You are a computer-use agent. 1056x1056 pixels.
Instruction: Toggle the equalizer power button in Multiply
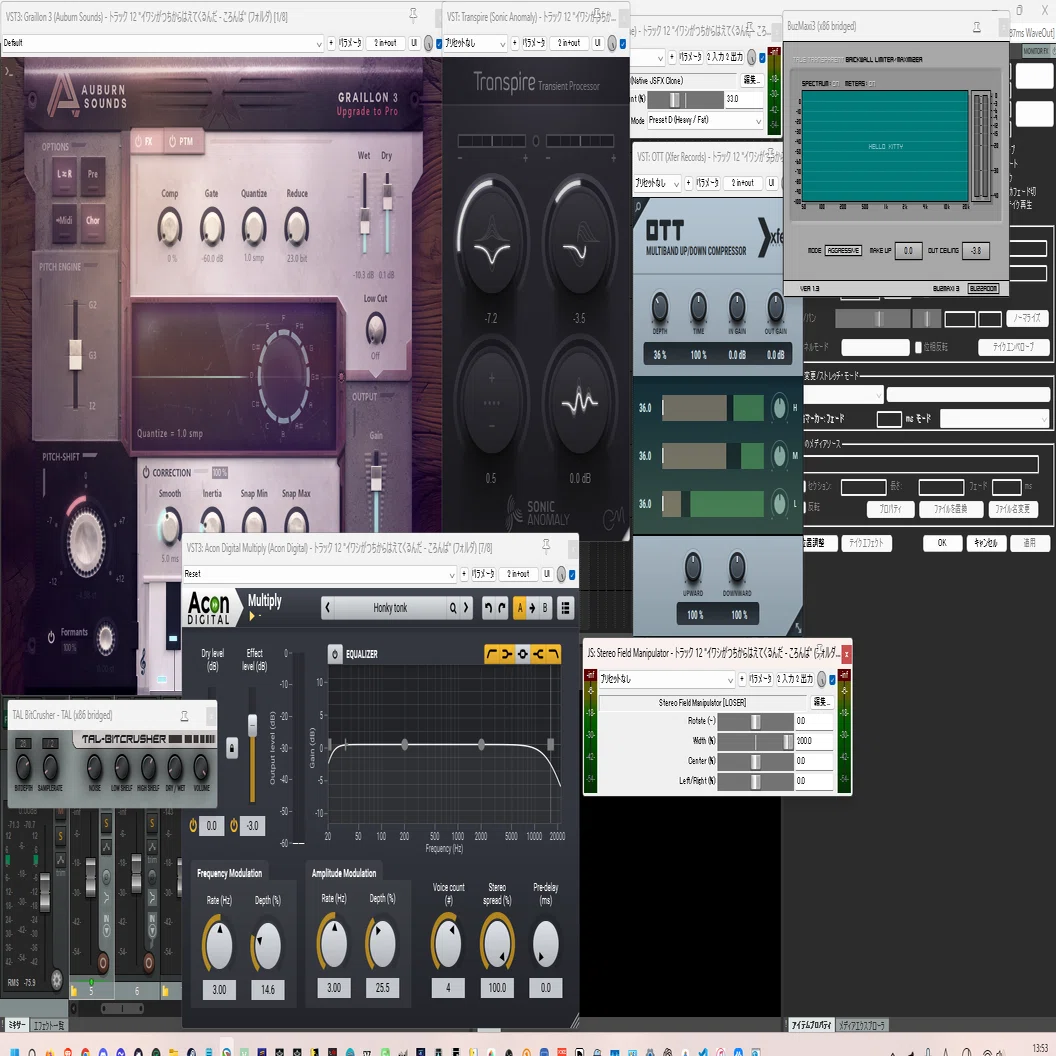coord(335,654)
